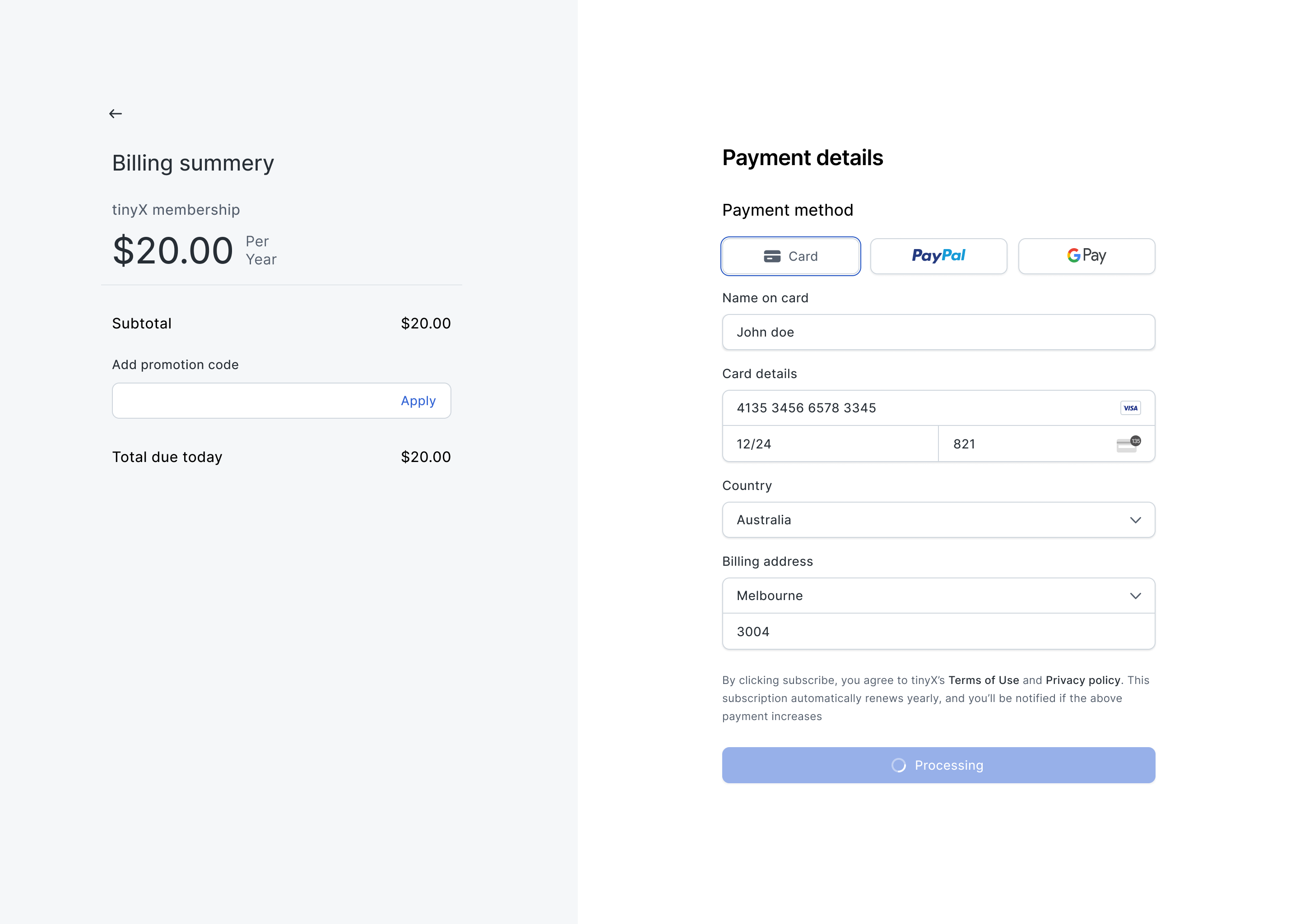Screen dimensions: 1300x924
Task: Switch payment method to Google Pay
Action: point(1086,255)
